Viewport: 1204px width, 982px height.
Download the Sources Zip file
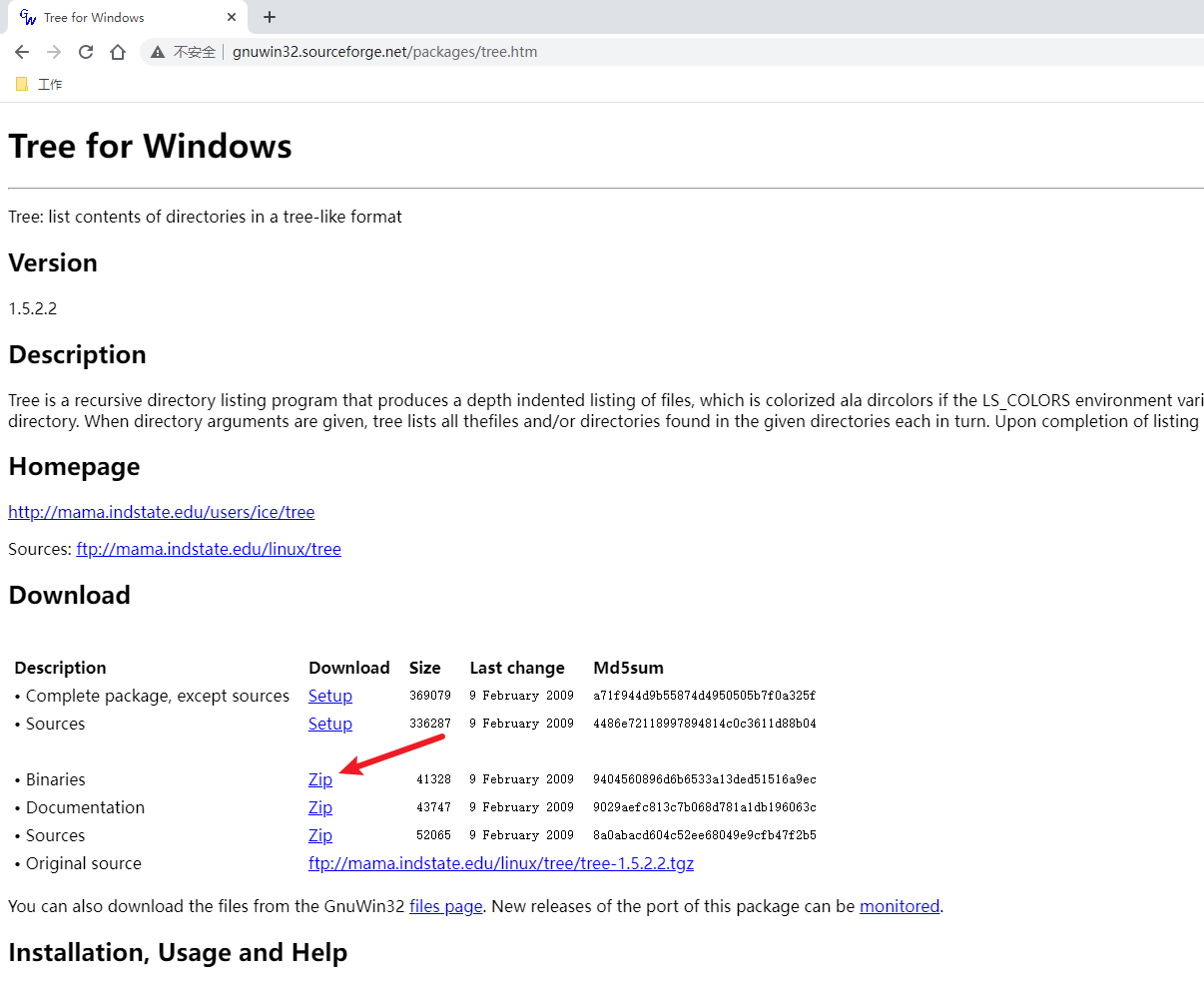pos(319,834)
